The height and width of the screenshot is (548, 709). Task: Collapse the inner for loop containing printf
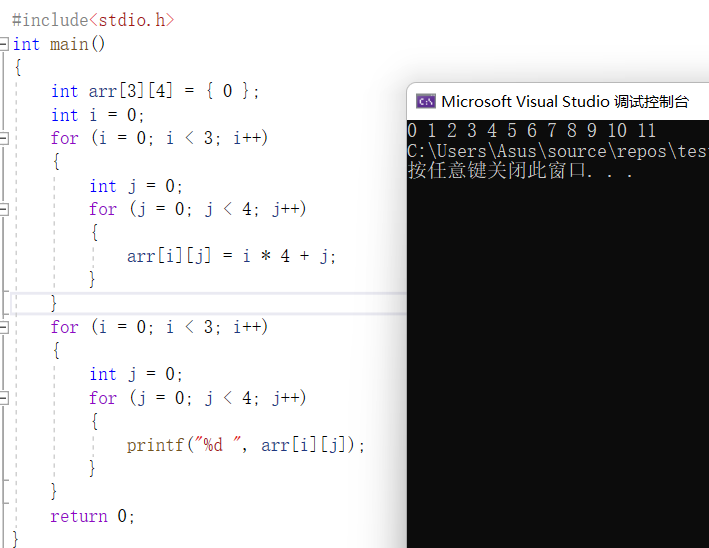point(4,398)
